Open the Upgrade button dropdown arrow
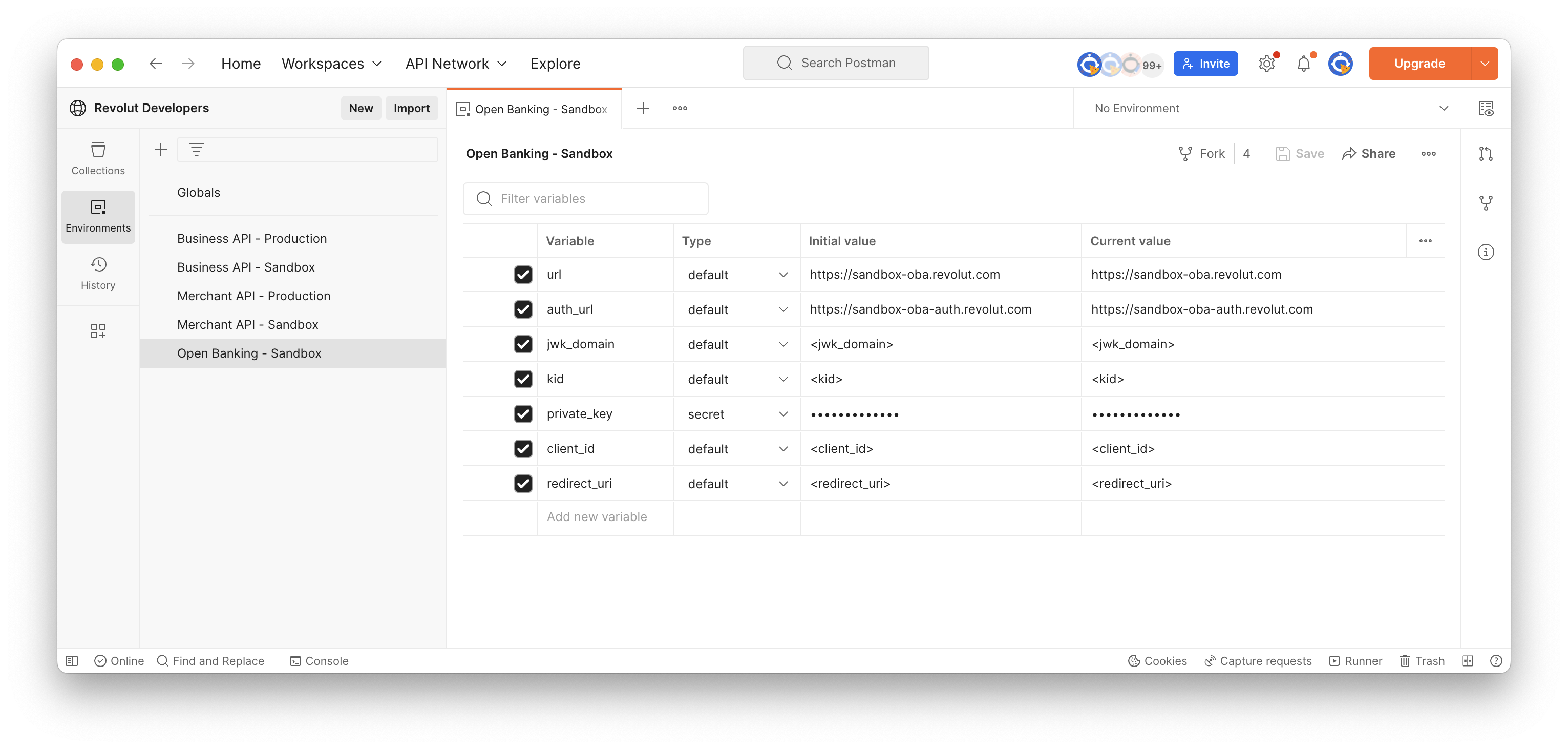The image size is (1568, 749). (1485, 64)
